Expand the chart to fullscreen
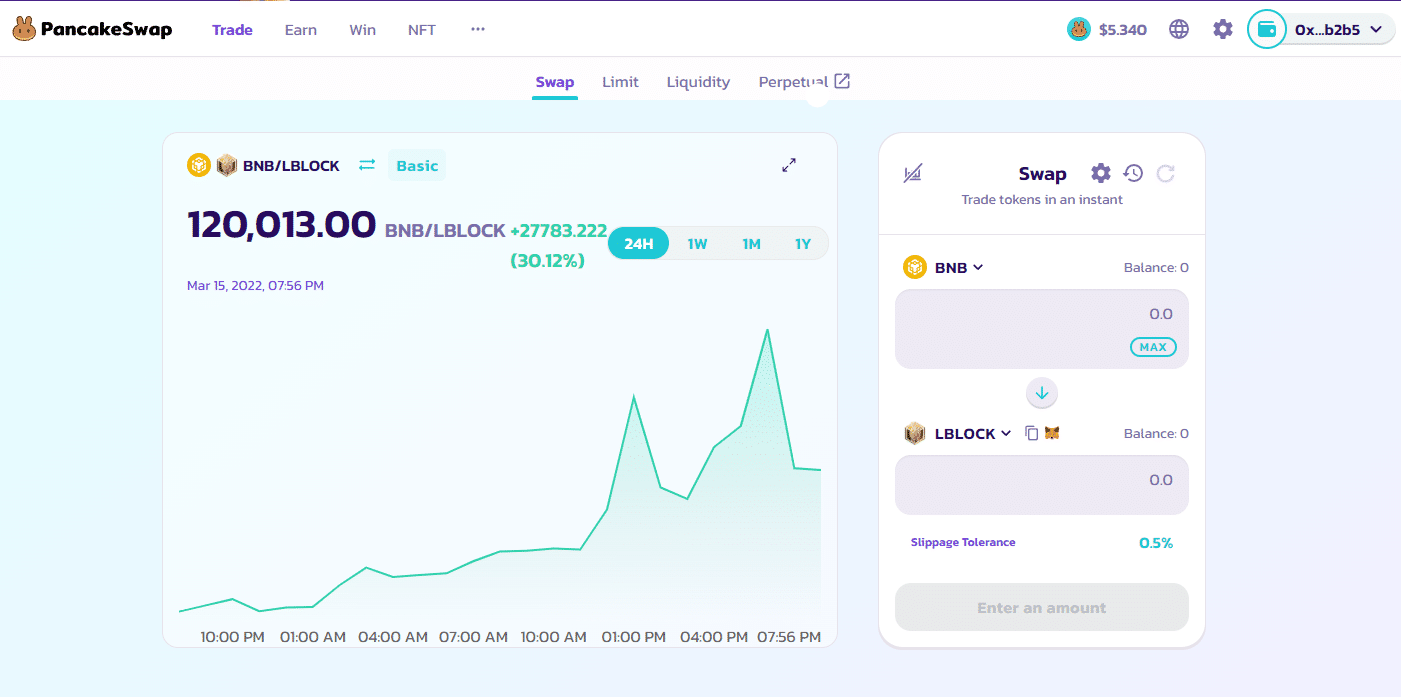This screenshot has width=1401, height=697. 789,165
